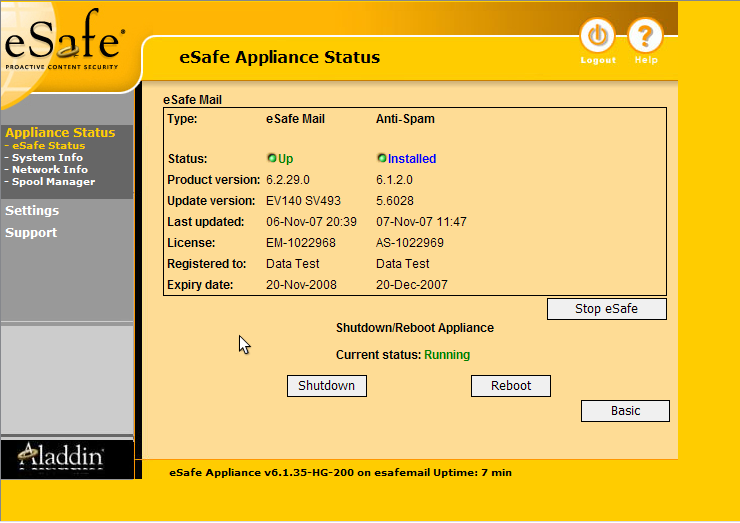This screenshot has width=740, height=523.
Task: Open the Support menu section
Action: [31, 233]
